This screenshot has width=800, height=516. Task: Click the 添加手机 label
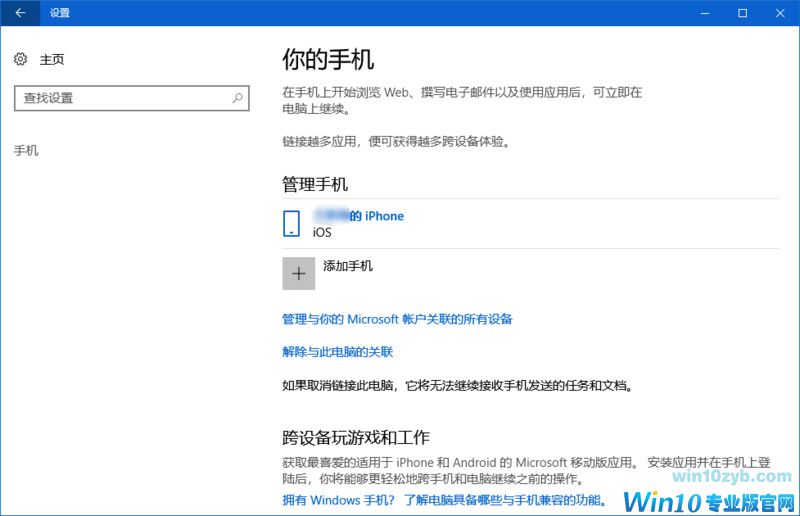click(348, 266)
